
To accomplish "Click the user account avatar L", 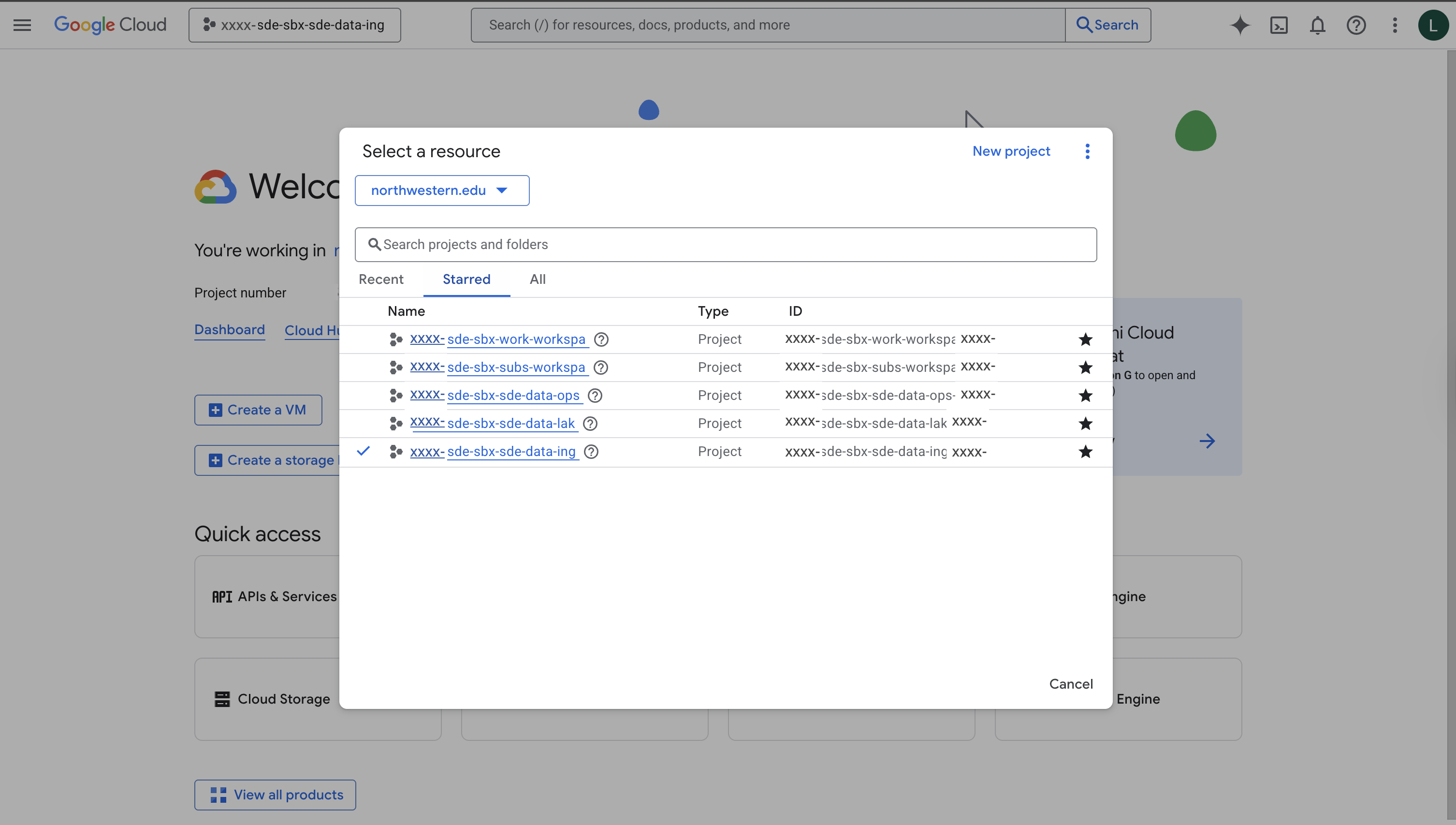I will click(1433, 25).
